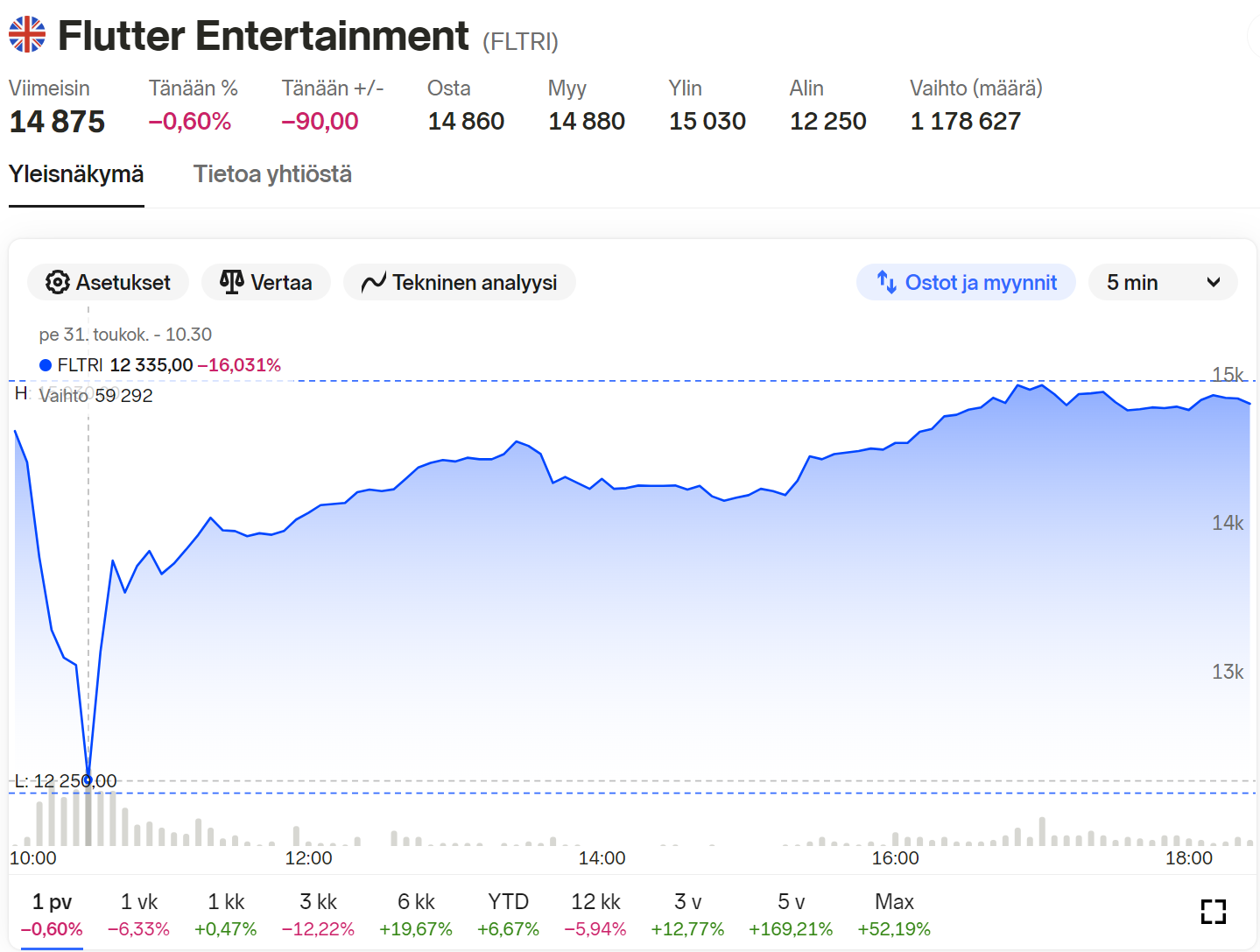Viewport: 1260px width, 952px height.
Task: Click the 12:00 time axis label
Action: [308, 858]
